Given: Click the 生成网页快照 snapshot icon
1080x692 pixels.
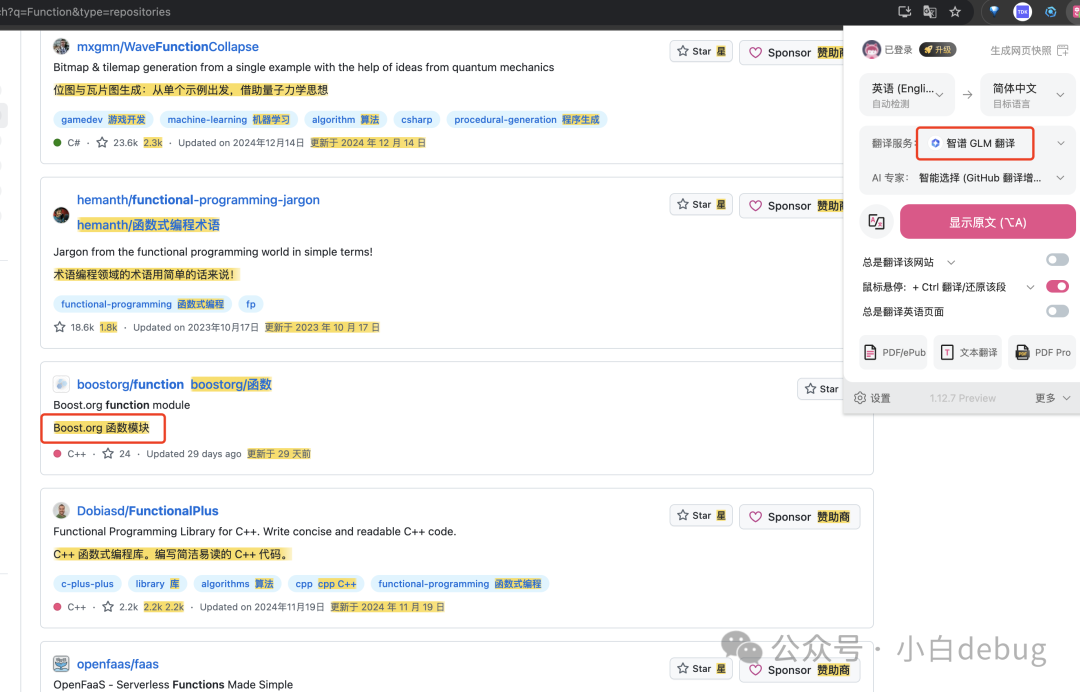Looking at the screenshot, I should pyautogui.click(x=1062, y=50).
